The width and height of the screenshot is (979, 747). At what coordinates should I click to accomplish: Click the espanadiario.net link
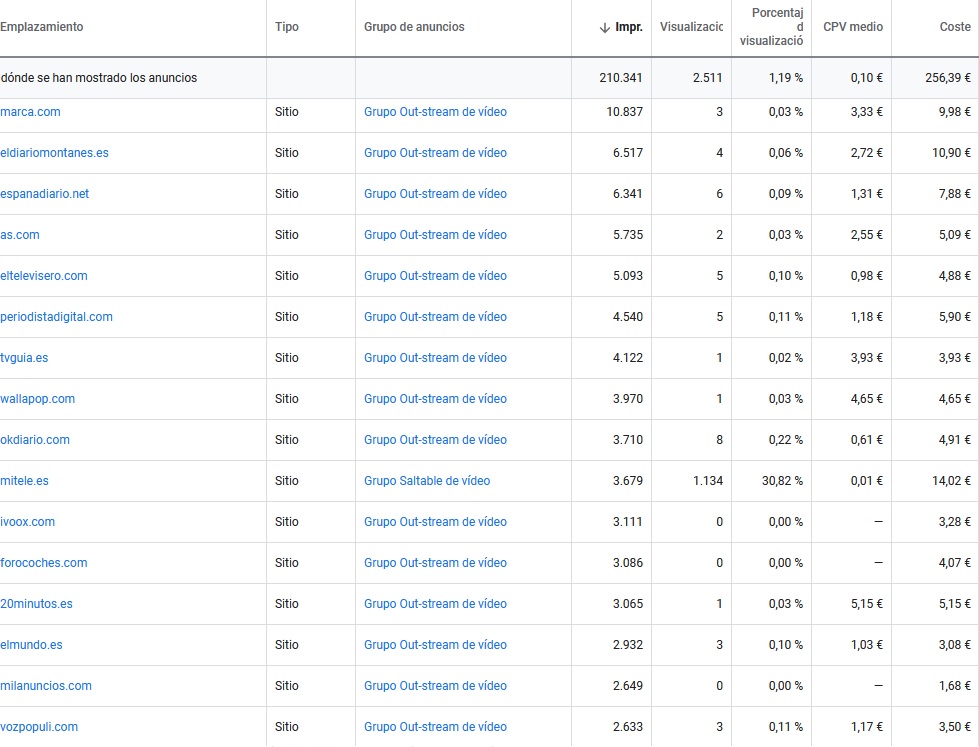pos(45,194)
